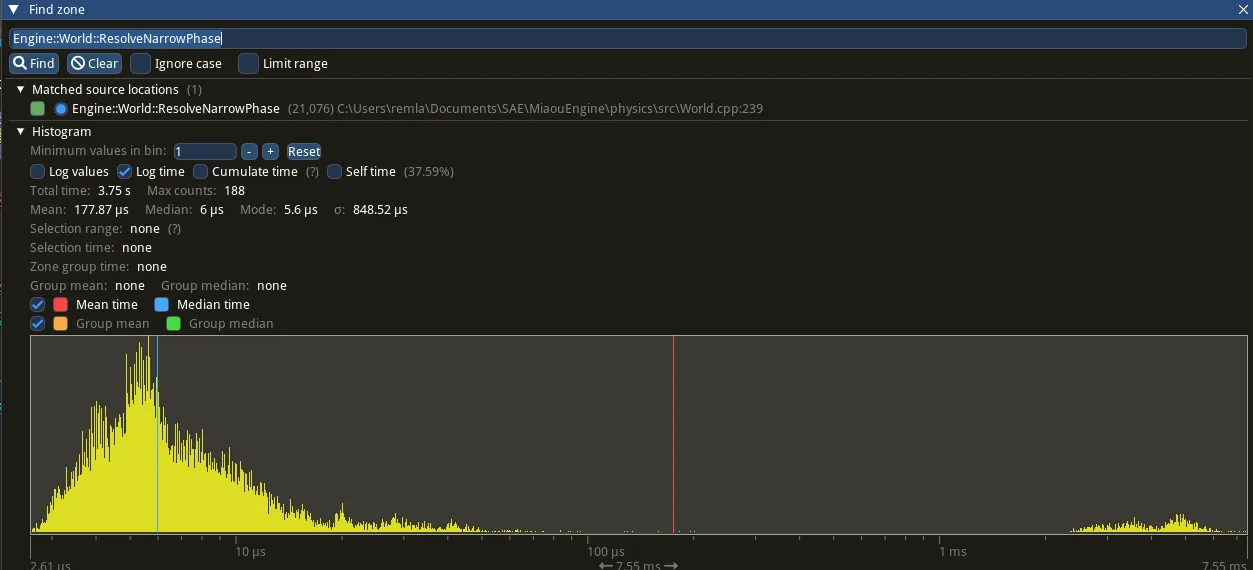Image resolution: width=1253 pixels, height=570 pixels.
Task: Collapse the Find zone window triangle
Action: pos(14,9)
